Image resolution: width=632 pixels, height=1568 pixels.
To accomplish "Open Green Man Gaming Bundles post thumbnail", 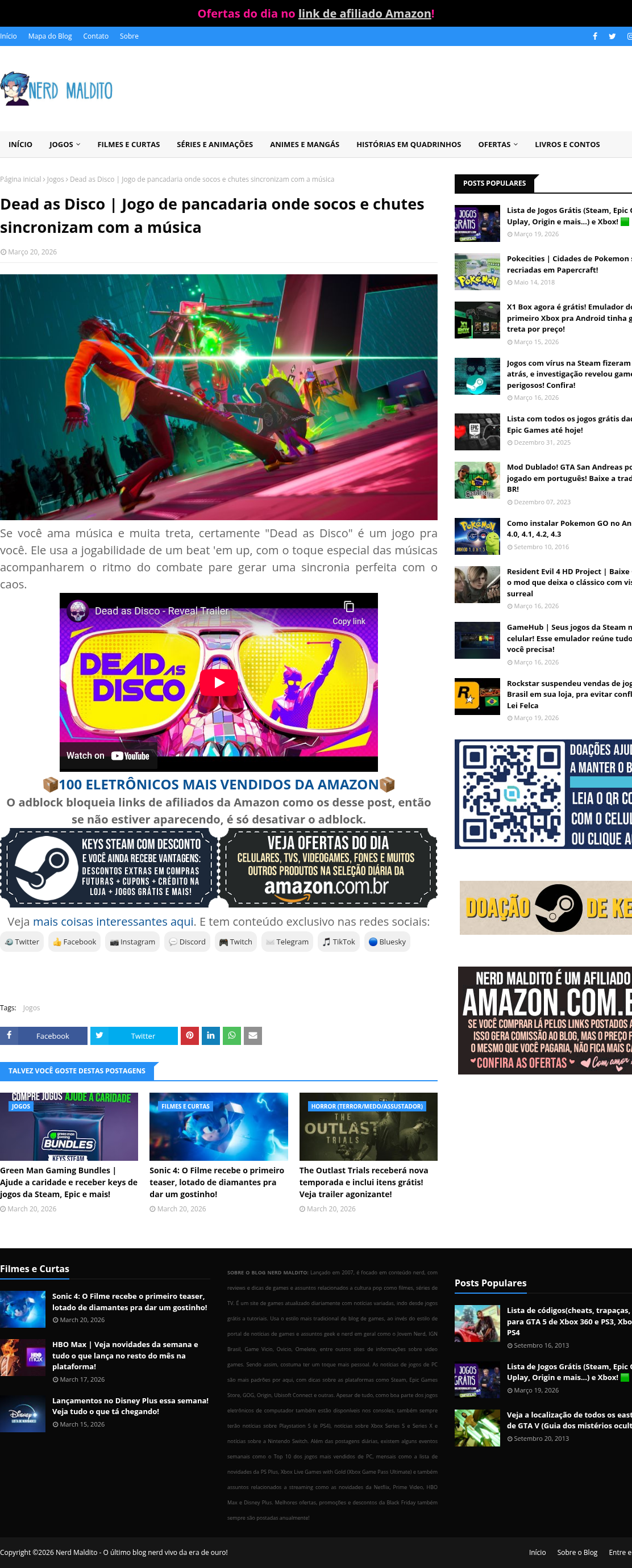I will (x=69, y=1127).
